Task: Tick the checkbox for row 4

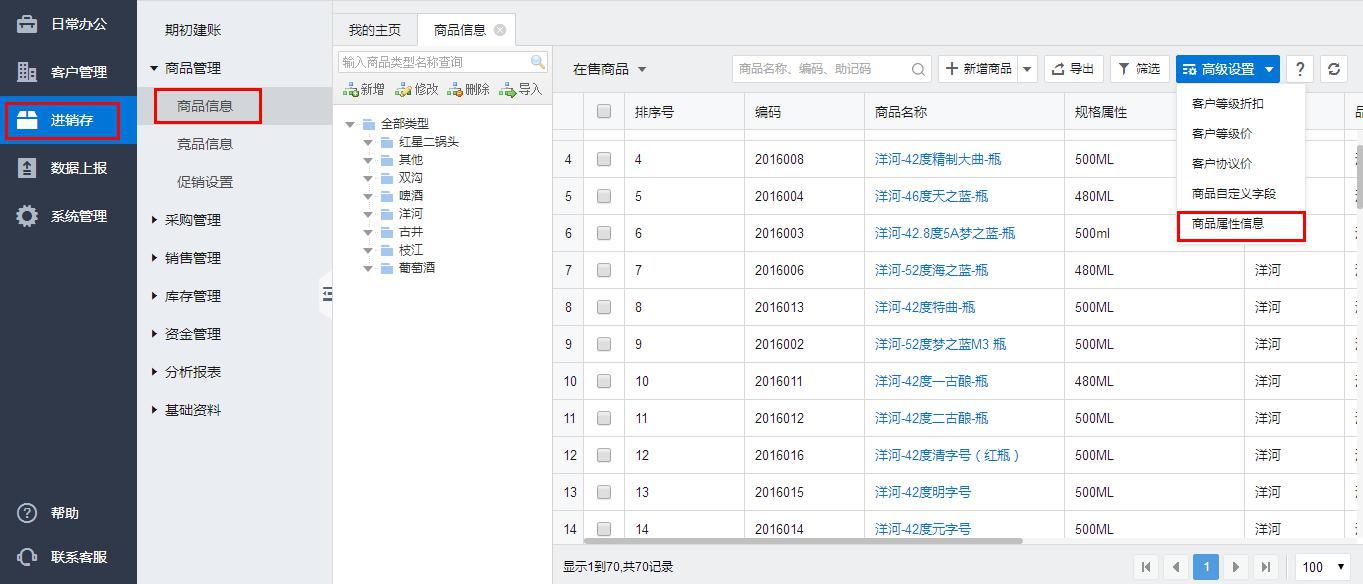Action: pyautogui.click(x=604, y=159)
